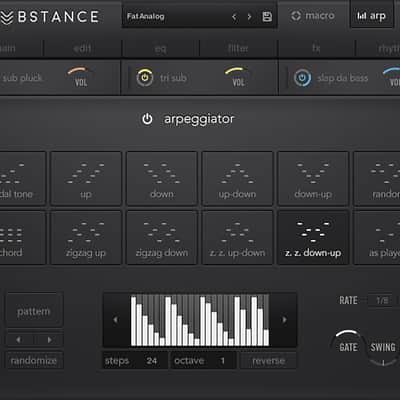Select the as played arpeggio mode
The image size is (400, 400).
(377, 238)
